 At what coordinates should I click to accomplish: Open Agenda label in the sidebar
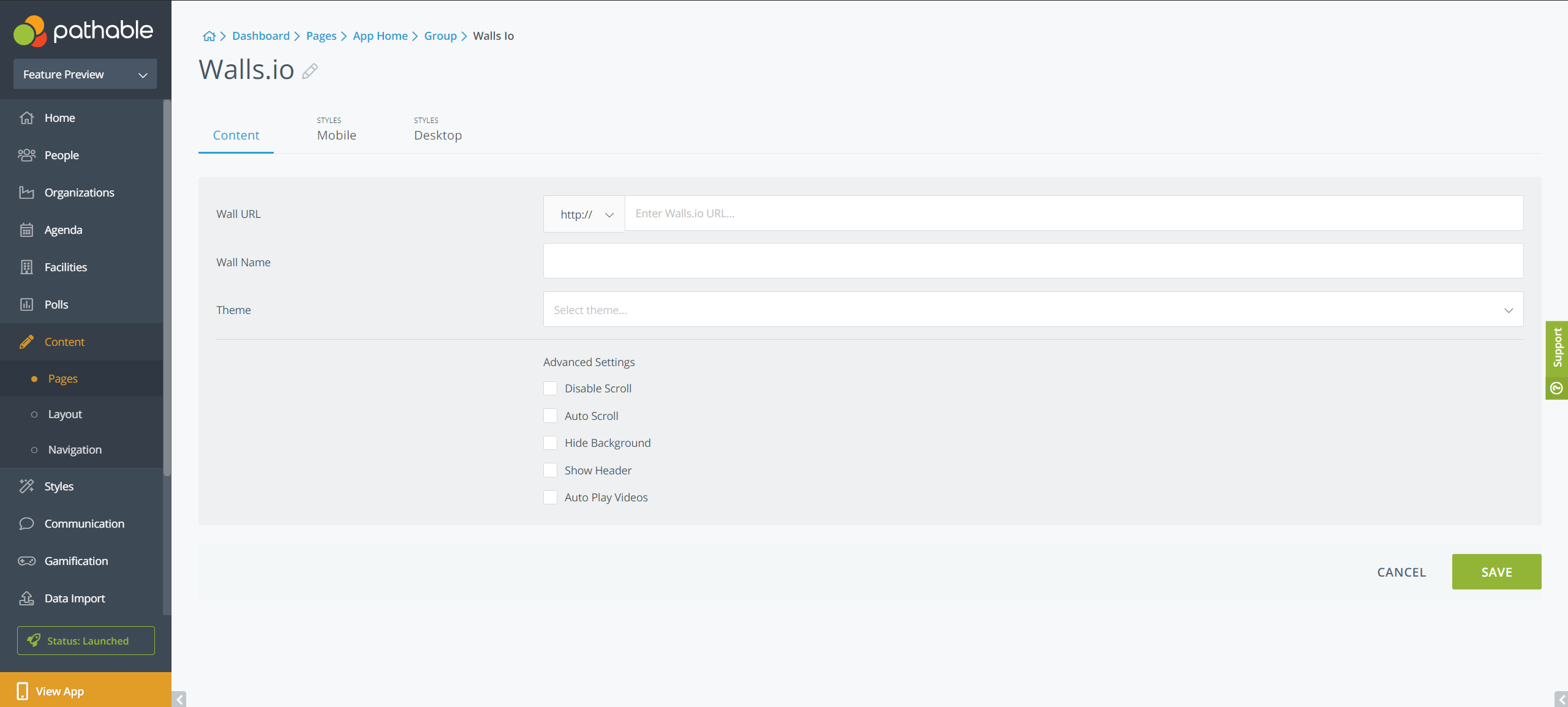click(x=64, y=230)
